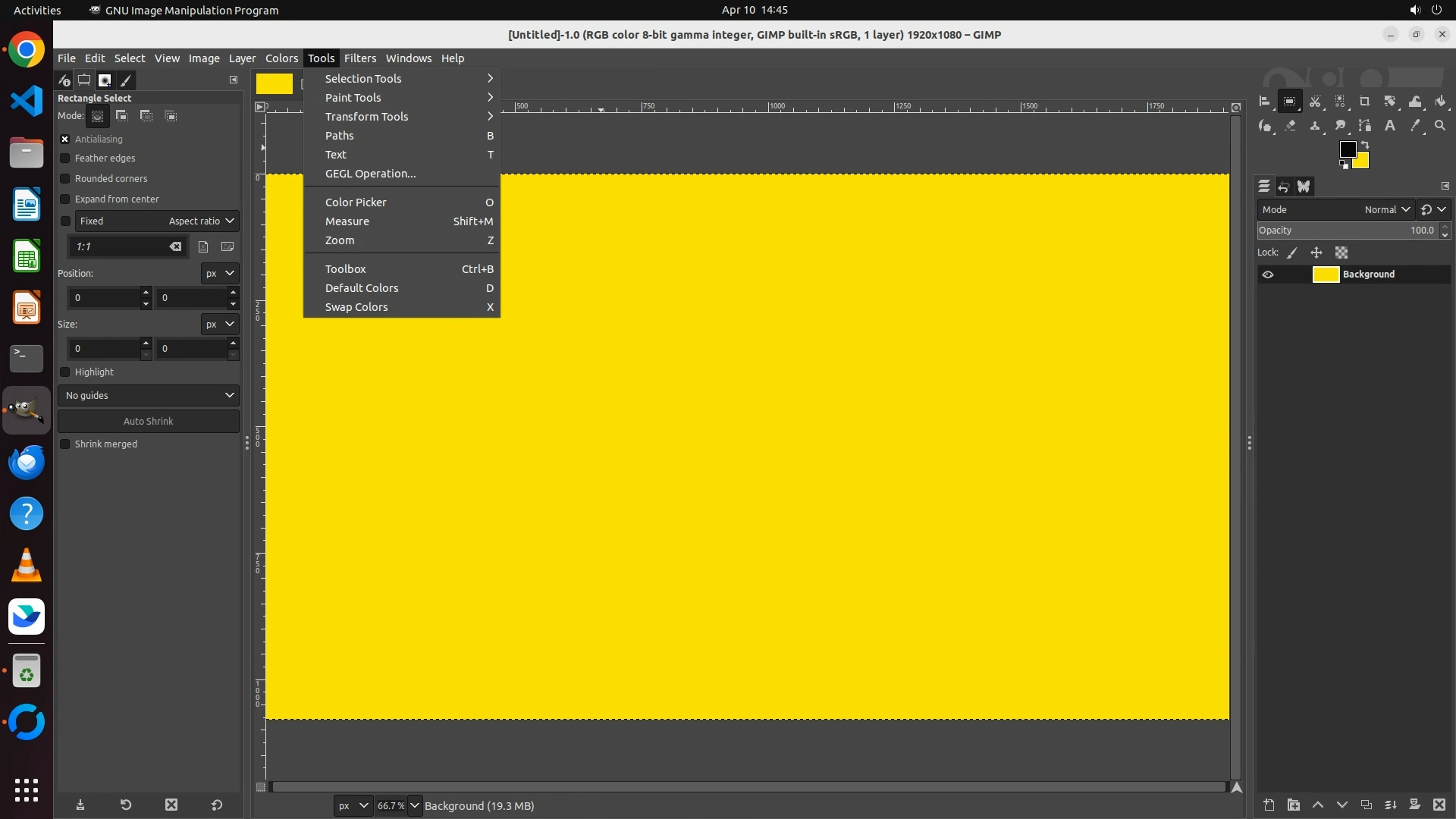The image size is (1456, 819).
Task: Select the Eraser tool
Action: click(1290, 126)
